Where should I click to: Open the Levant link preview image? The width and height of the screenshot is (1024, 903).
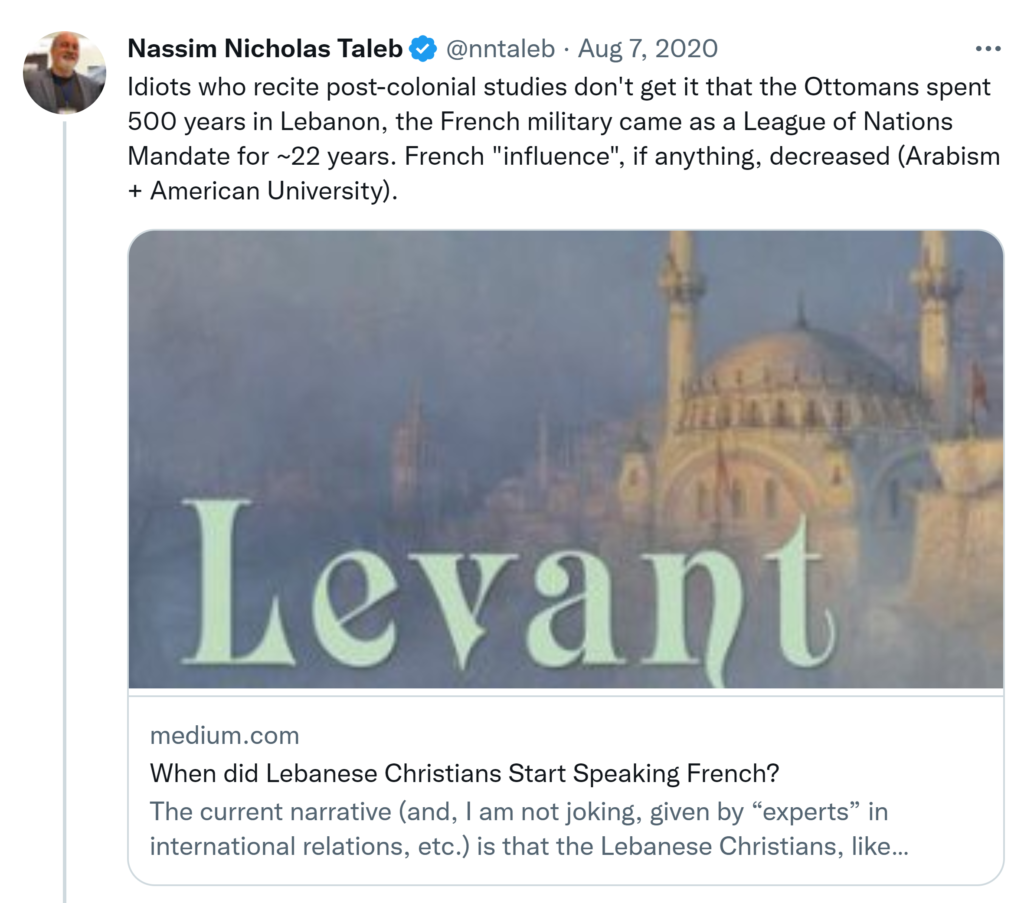(x=565, y=458)
